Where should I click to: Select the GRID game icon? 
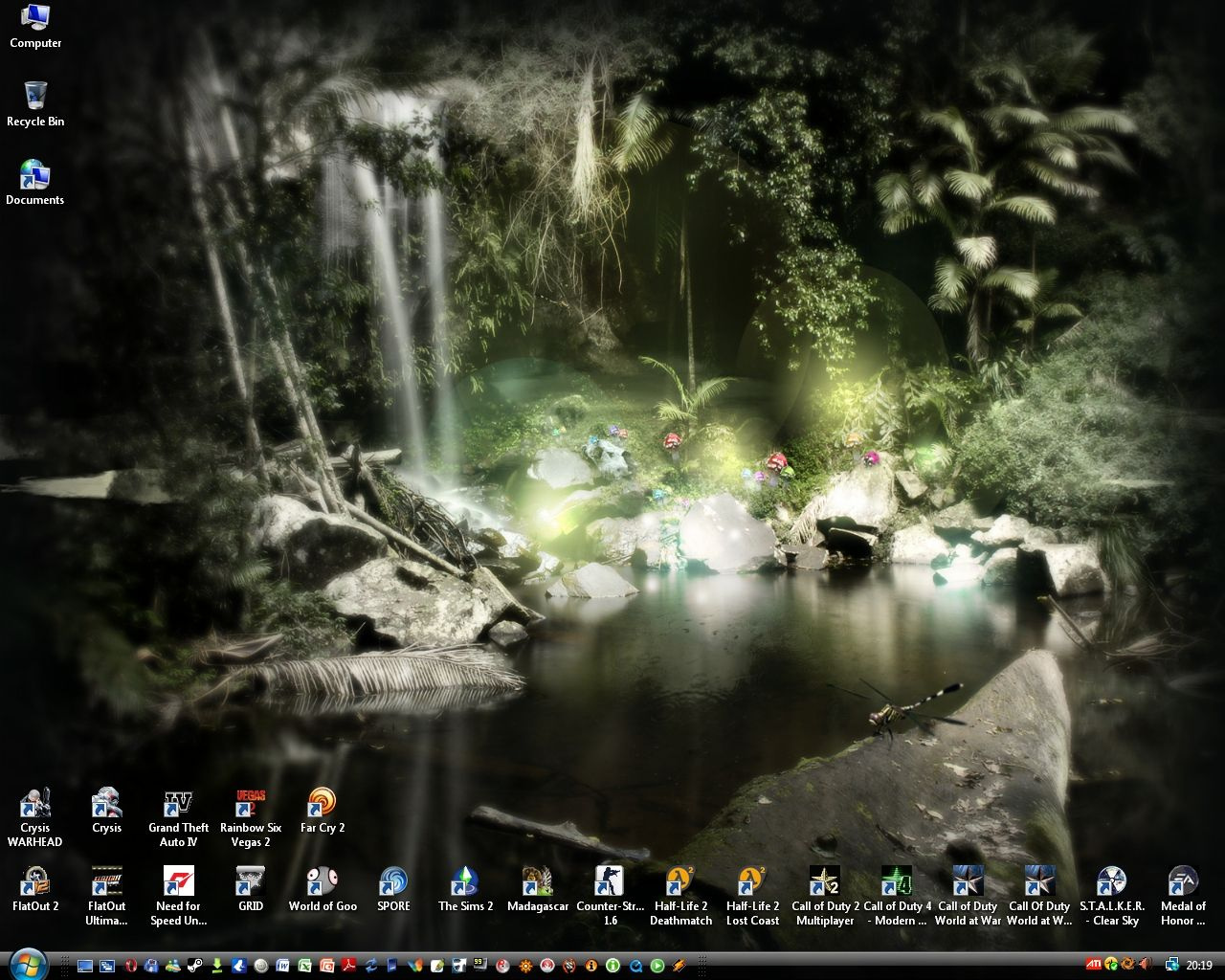coord(251,890)
